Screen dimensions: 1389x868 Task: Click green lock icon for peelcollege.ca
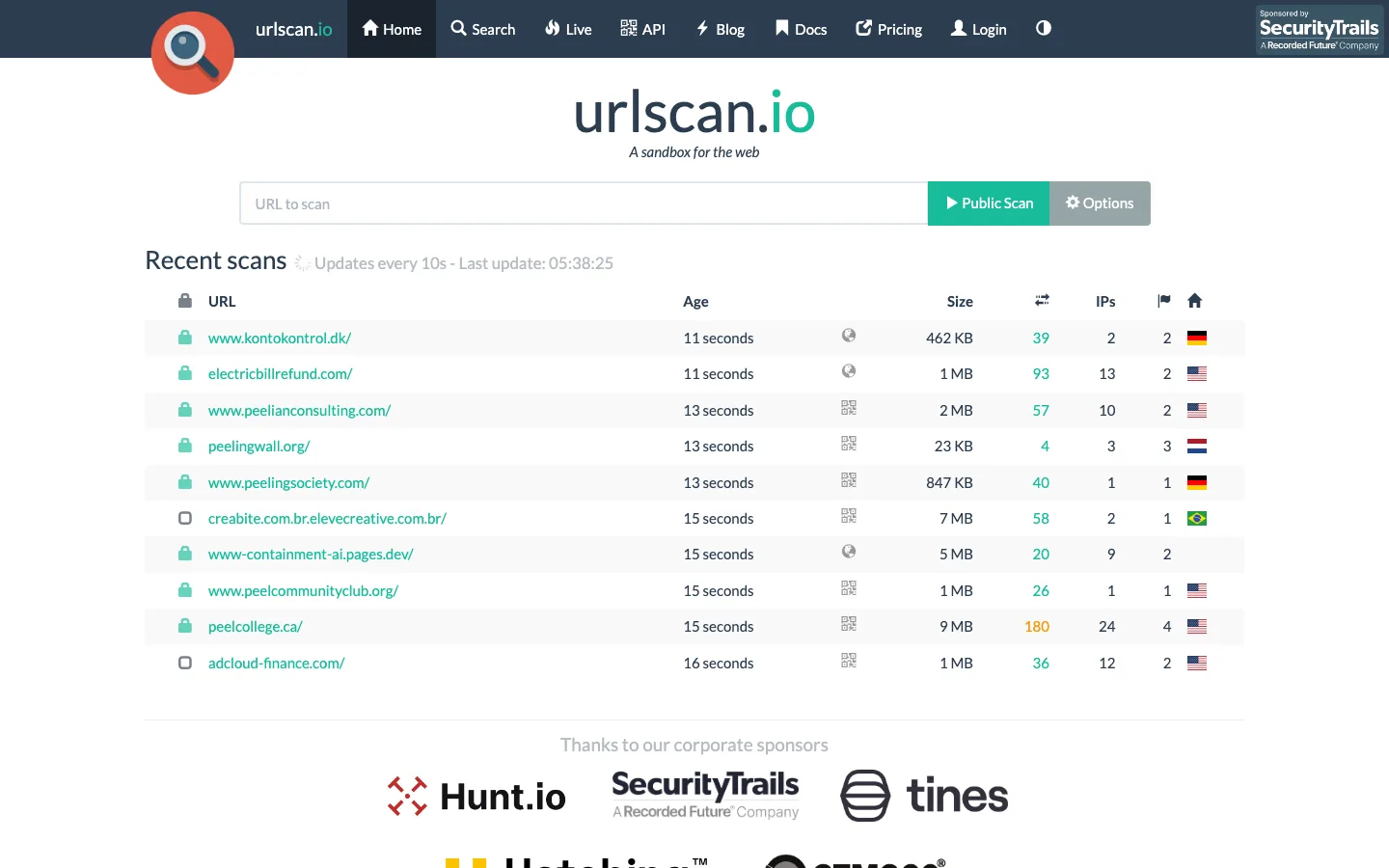point(185,626)
